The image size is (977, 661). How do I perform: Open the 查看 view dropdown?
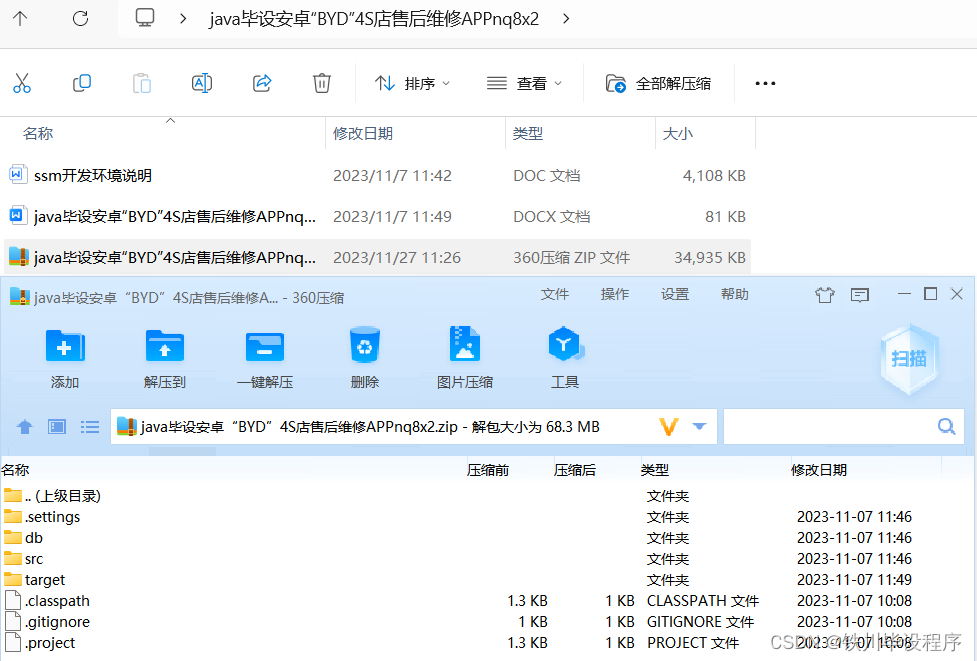point(524,83)
